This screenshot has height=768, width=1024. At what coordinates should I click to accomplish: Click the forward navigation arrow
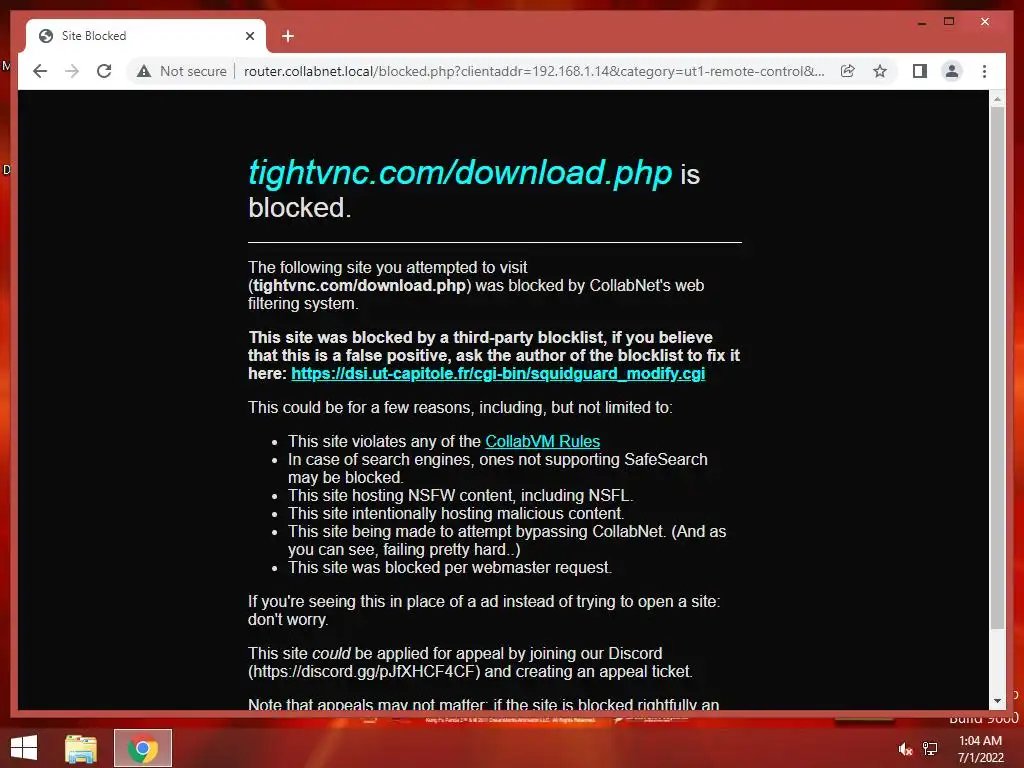click(72, 71)
